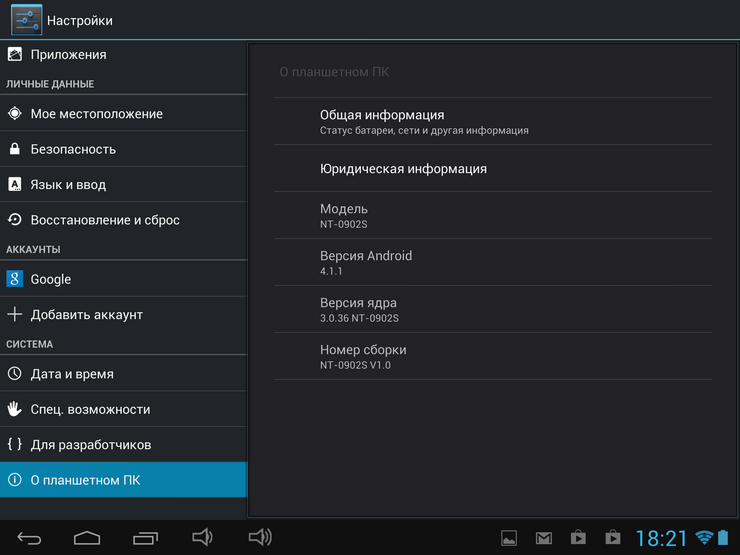740x555 pixels.
Task: Tap the О планшетном ПК panel title
Action: [x=334, y=72]
